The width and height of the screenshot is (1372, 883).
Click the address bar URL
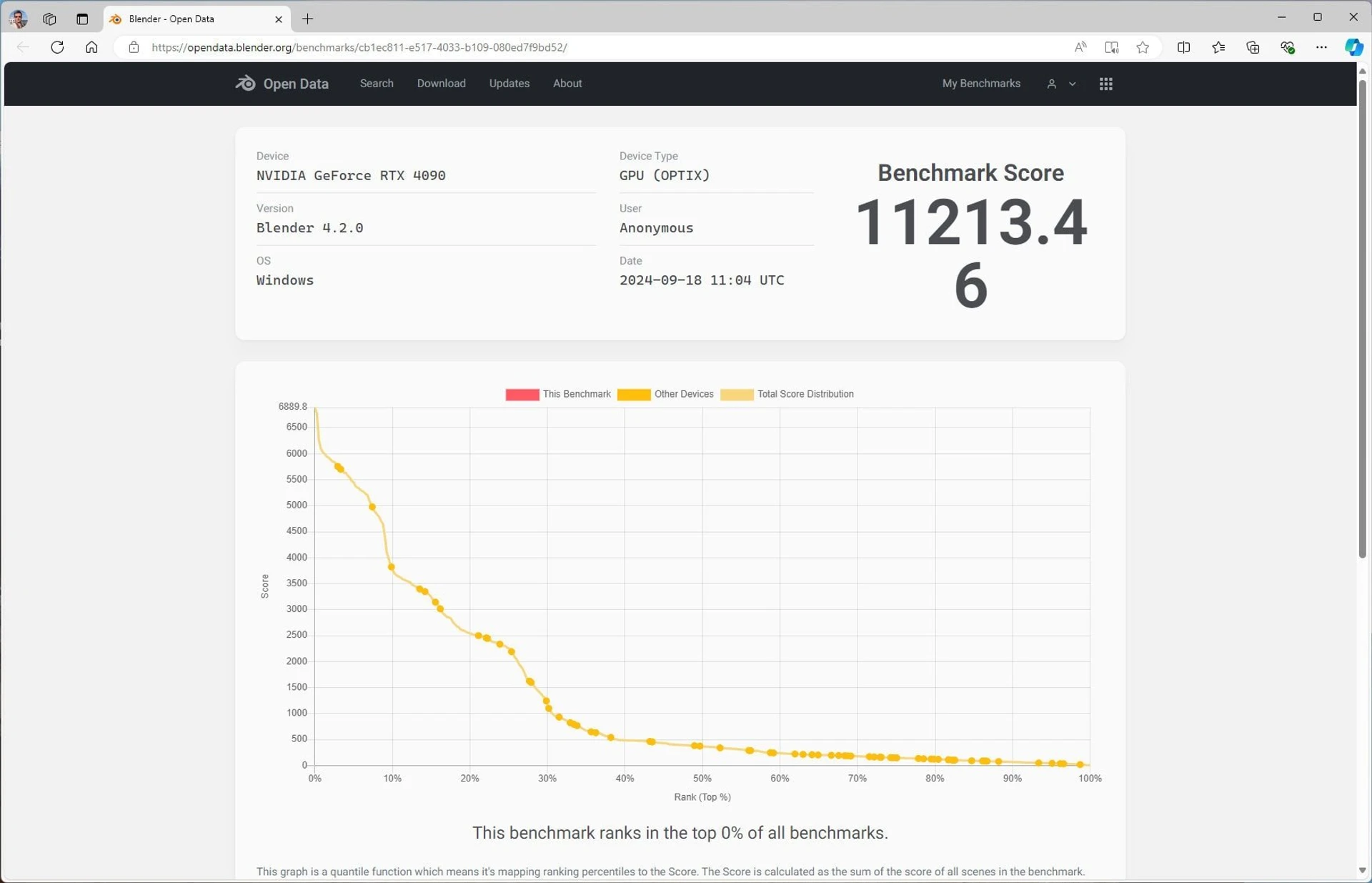[x=359, y=47]
